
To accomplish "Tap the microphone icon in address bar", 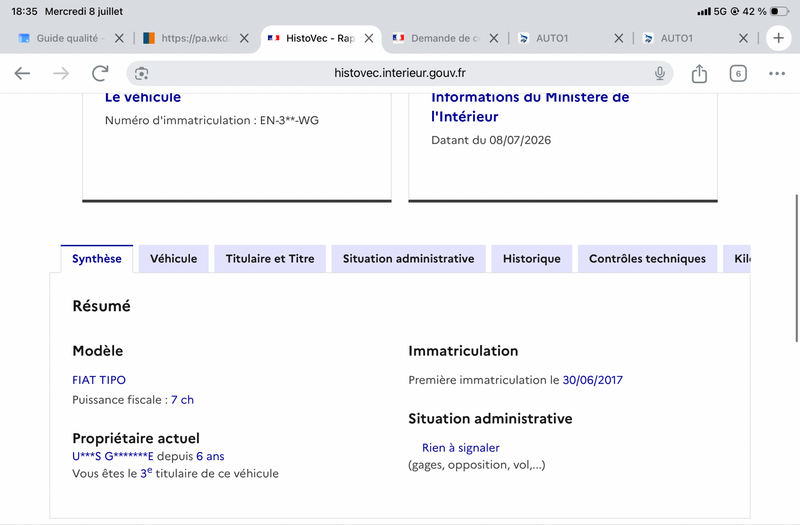I will [660, 73].
